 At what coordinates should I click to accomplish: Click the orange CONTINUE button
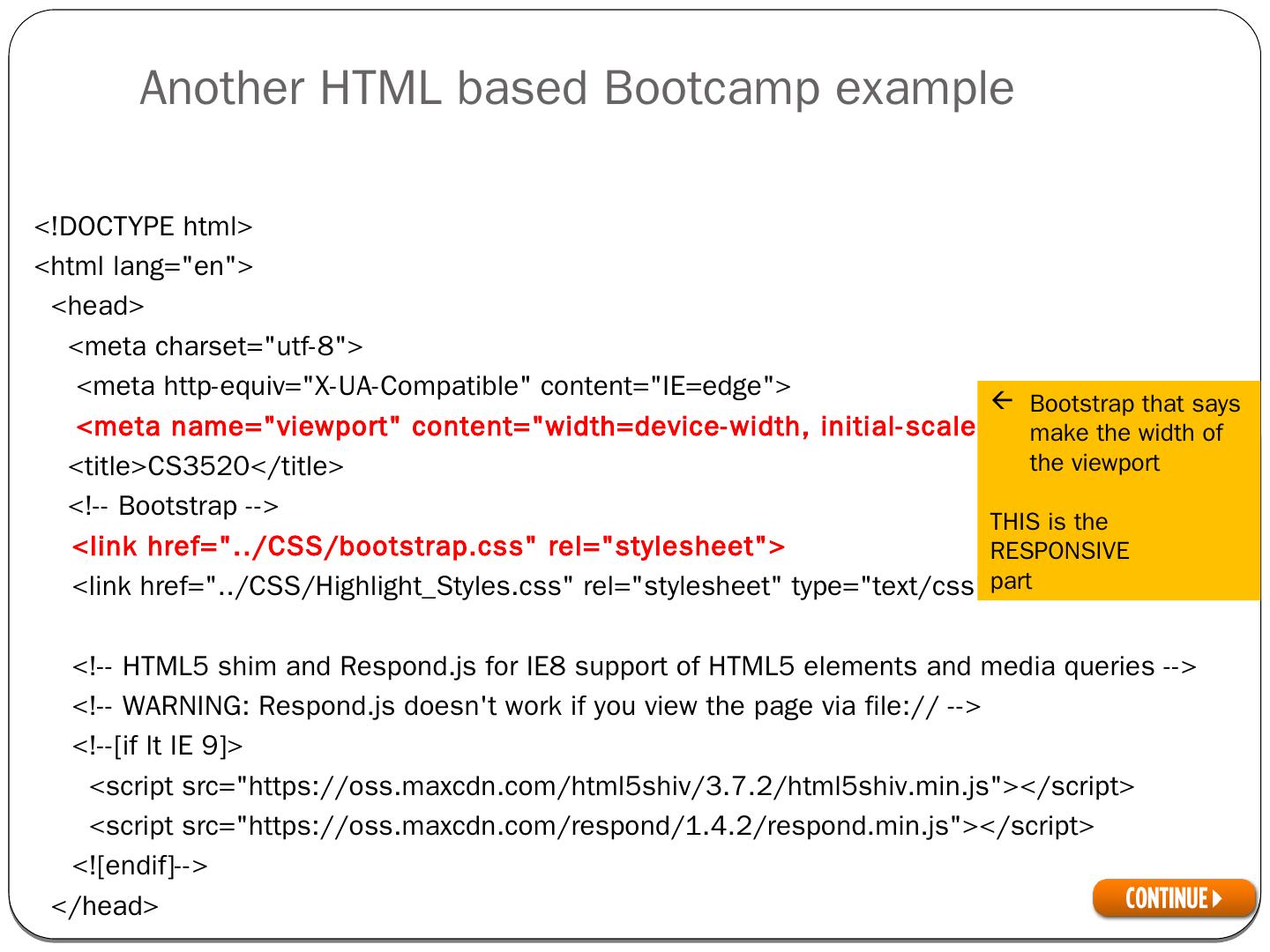click(x=1174, y=898)
